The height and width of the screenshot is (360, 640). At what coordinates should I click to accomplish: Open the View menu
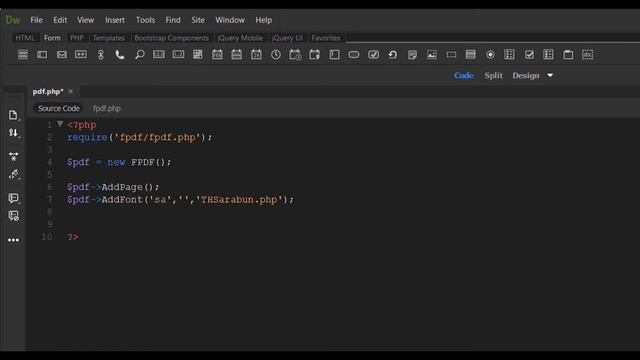pos(86,20)
